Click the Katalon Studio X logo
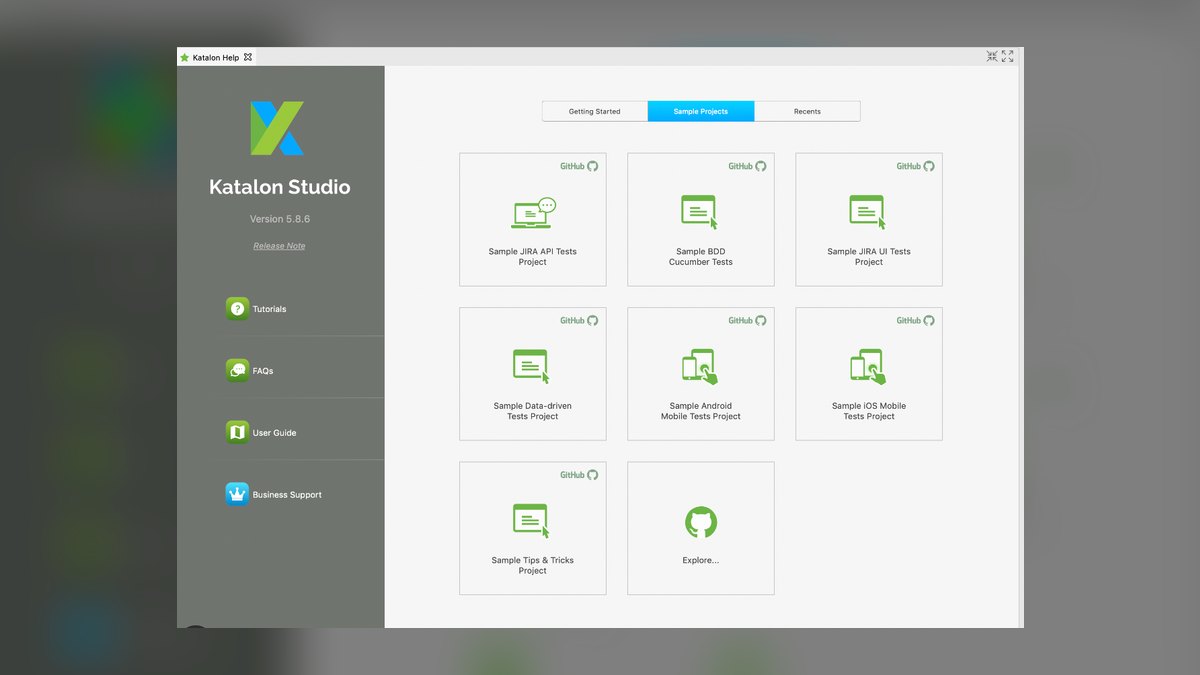The width and height of the screenshot is (1200, 675). [277, 128]
